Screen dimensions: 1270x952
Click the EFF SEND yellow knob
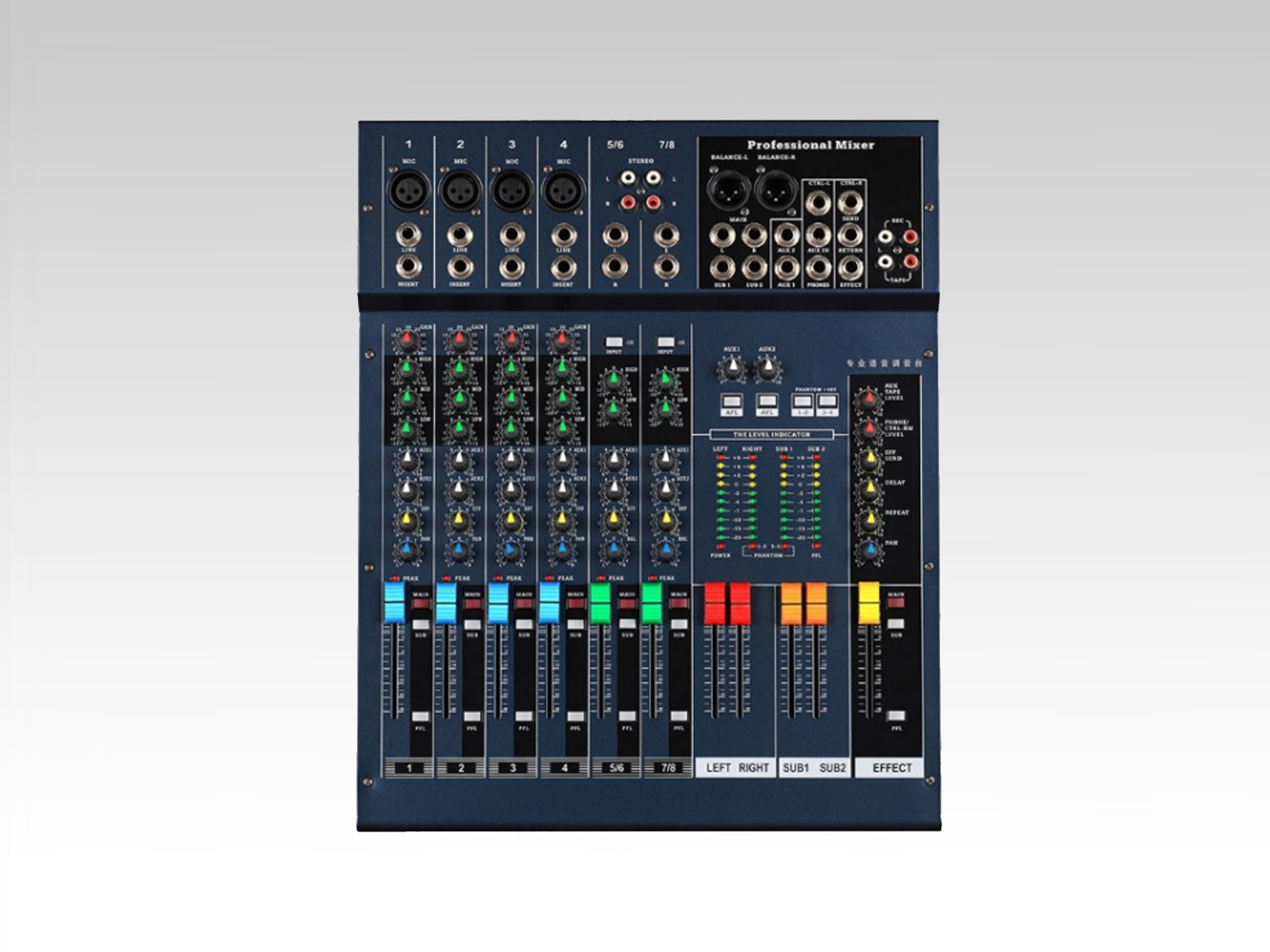pos(869,461)
